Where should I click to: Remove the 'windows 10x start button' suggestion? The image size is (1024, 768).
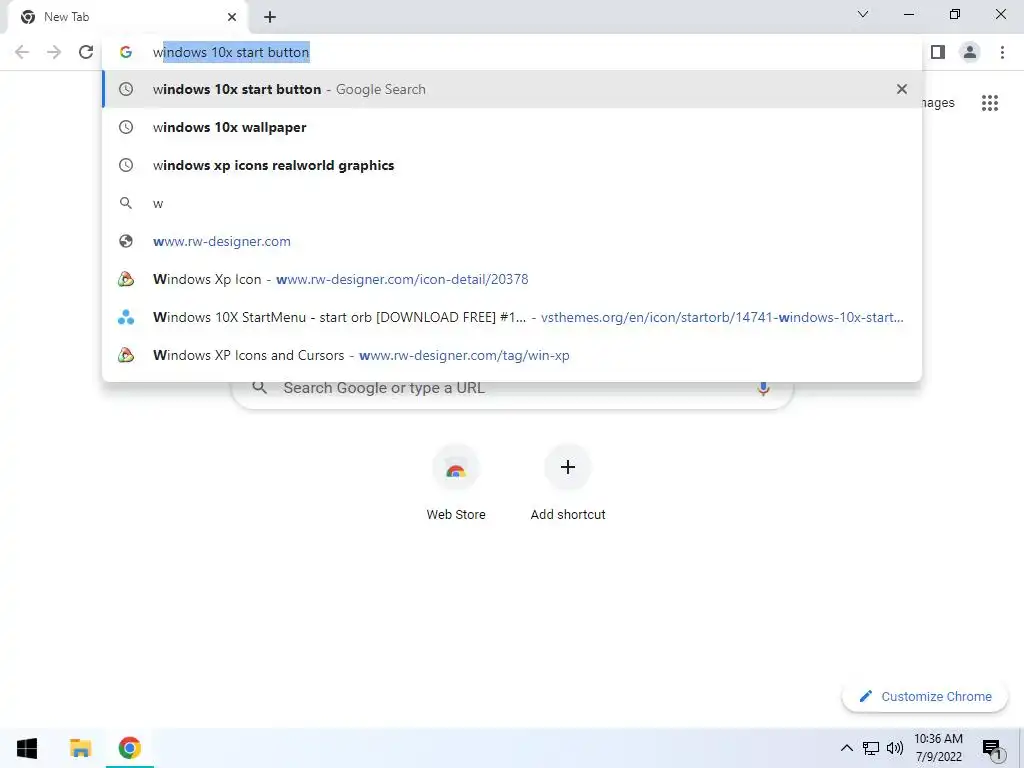pyautogui.click(x=902, y=89)
